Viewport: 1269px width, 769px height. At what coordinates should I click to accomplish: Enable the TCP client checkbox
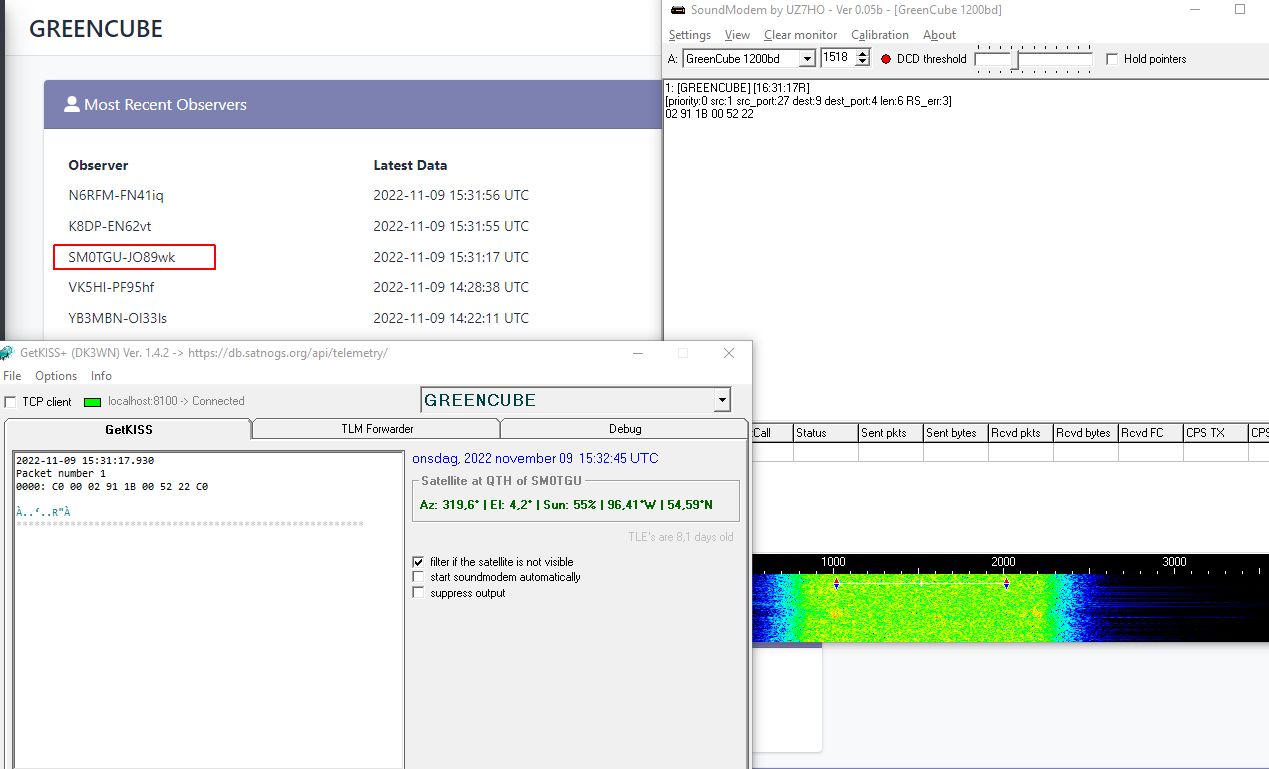[12, 401]
